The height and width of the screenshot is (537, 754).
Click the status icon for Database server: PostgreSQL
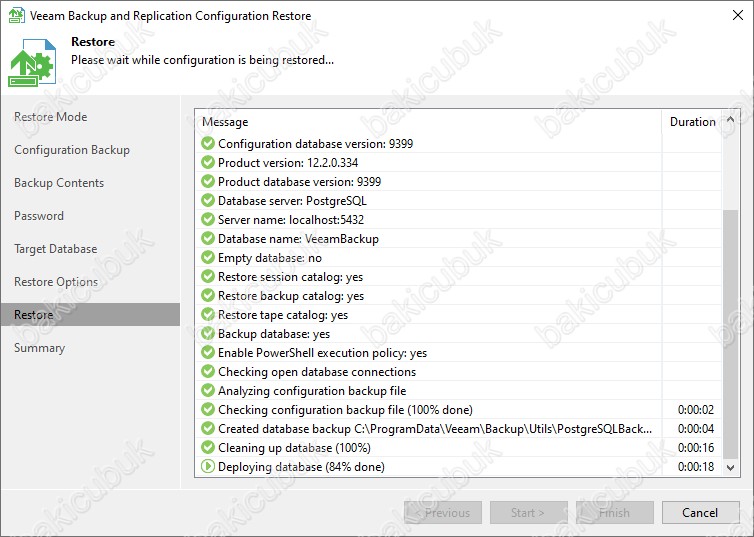coord(208,200)
